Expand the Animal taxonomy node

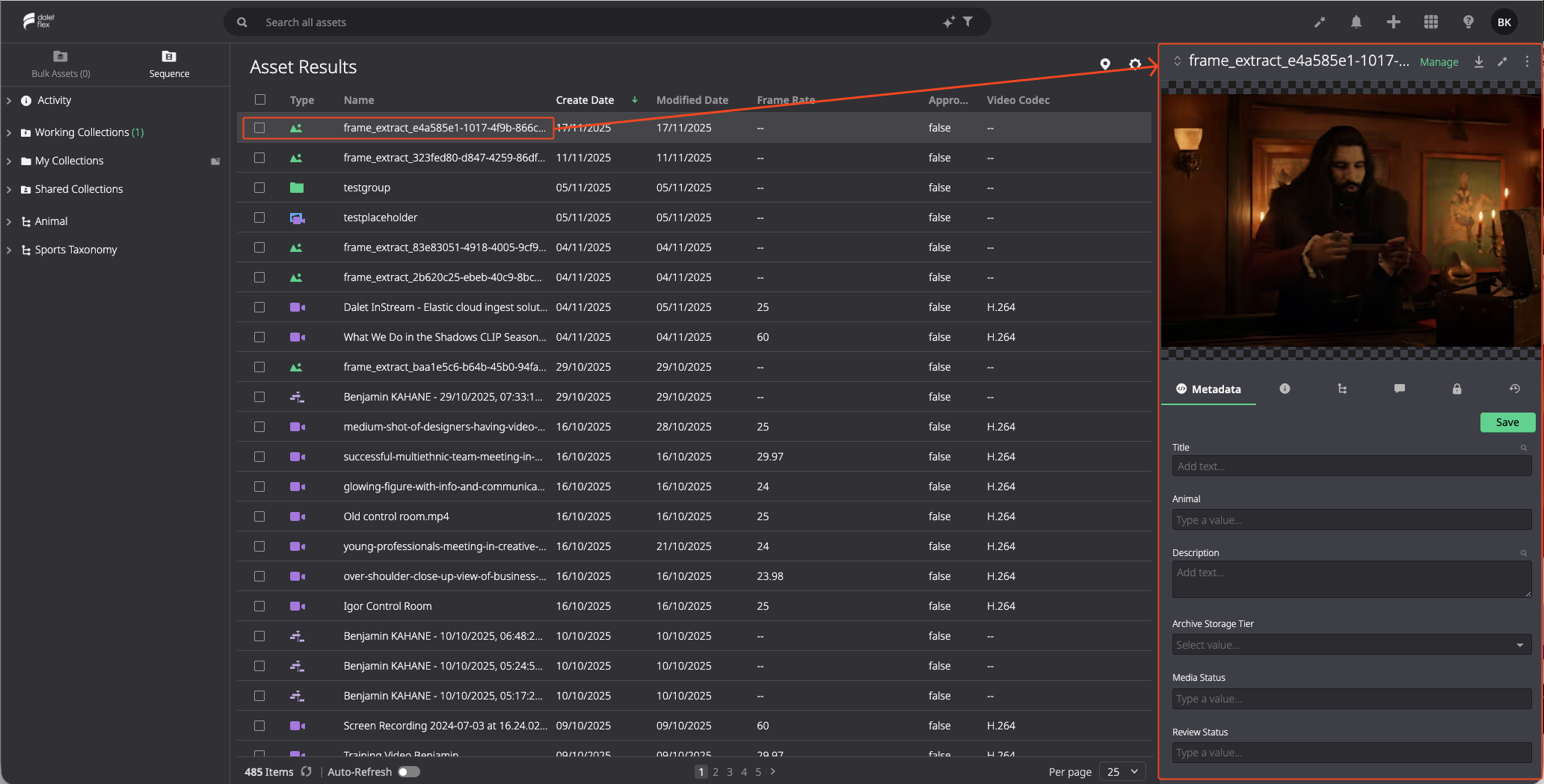pyautogui.click(x=9, y=221)
